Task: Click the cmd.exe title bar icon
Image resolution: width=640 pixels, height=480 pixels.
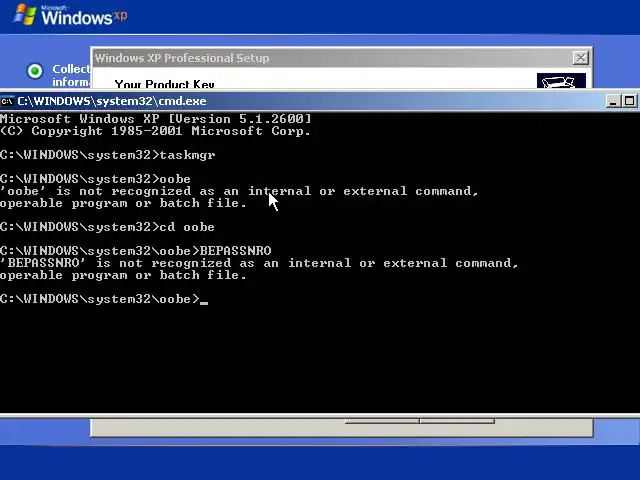Action: [7, 101]
